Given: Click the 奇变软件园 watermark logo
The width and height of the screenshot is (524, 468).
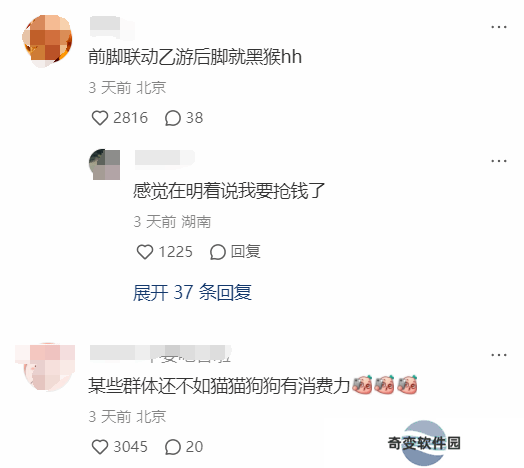Looking at the screenshot, I should click(424, 443).
